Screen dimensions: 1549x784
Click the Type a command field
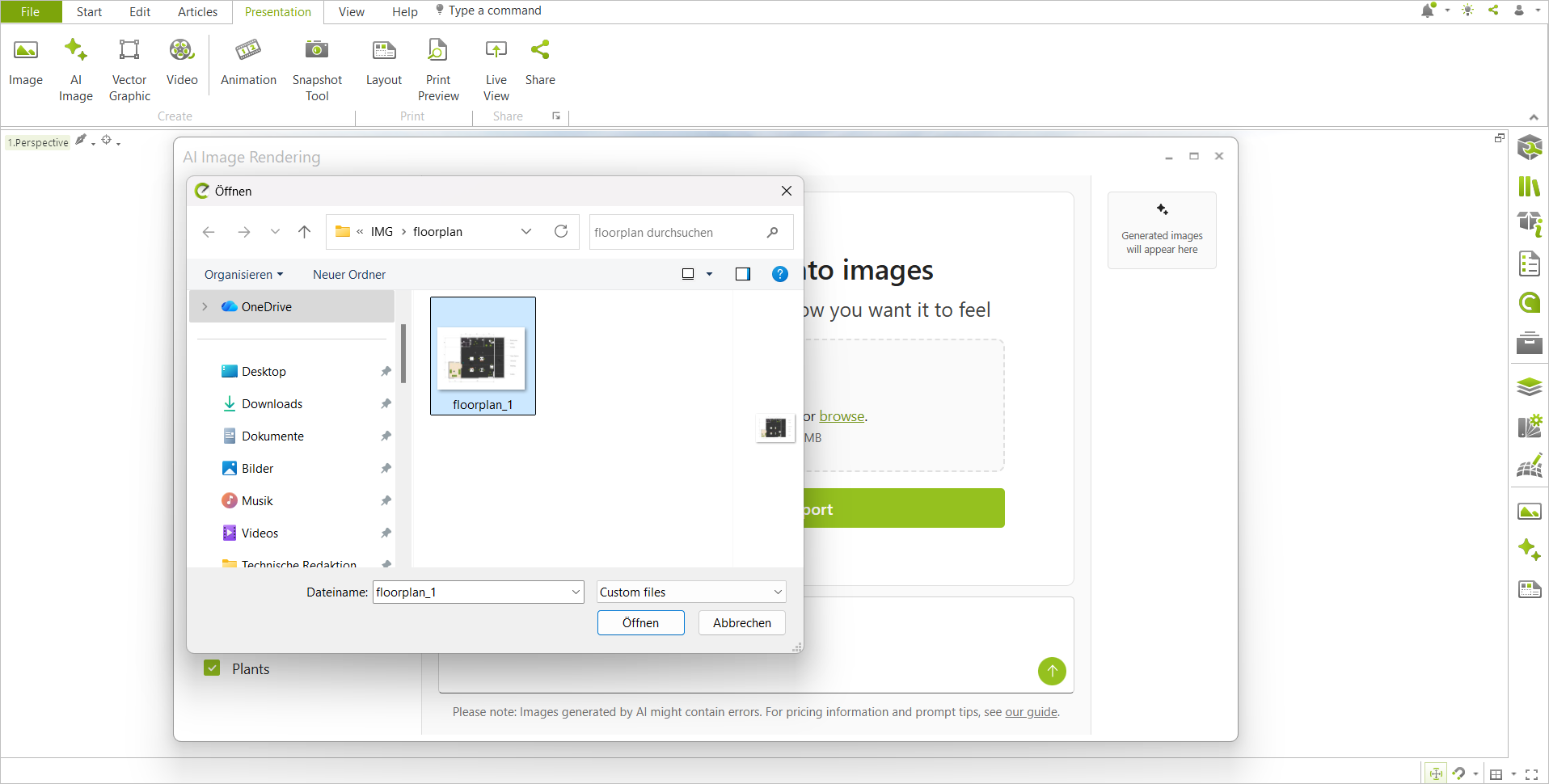495,11
